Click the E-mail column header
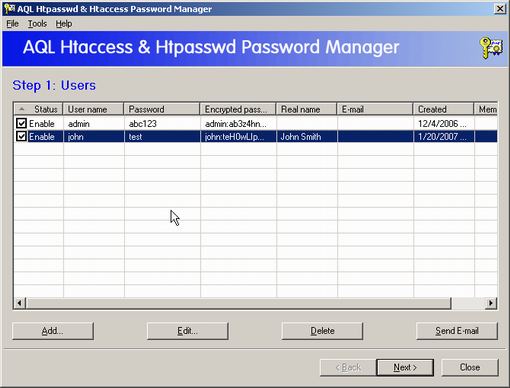Viewport: 510px width, 388px height. pyautogui.click(x=375, y=109)
